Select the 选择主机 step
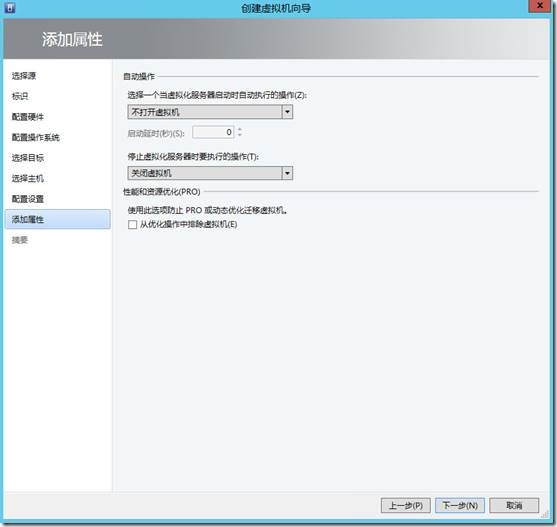The height and width of the screenshot is (527, 557). pyautogui.click(x=28, y=178)
